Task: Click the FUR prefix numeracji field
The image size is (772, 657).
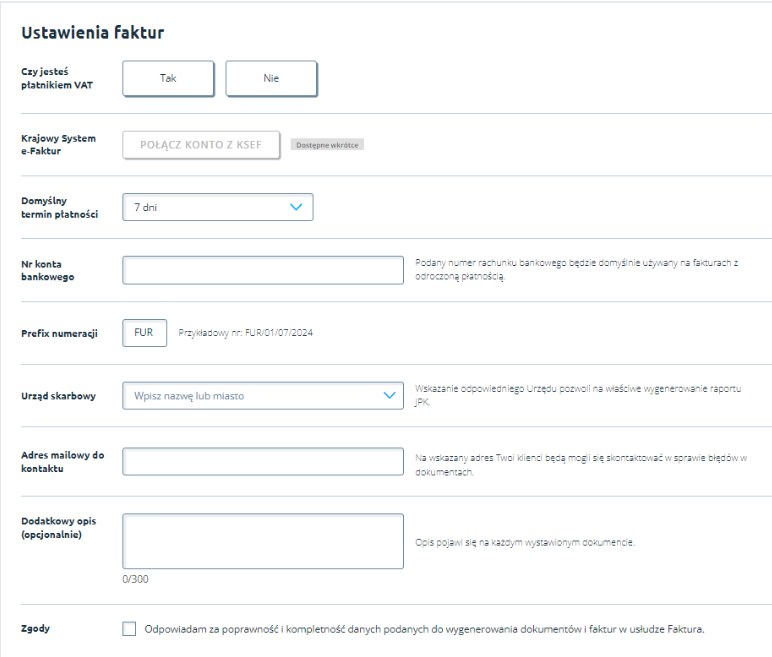Action: [144, 333]
